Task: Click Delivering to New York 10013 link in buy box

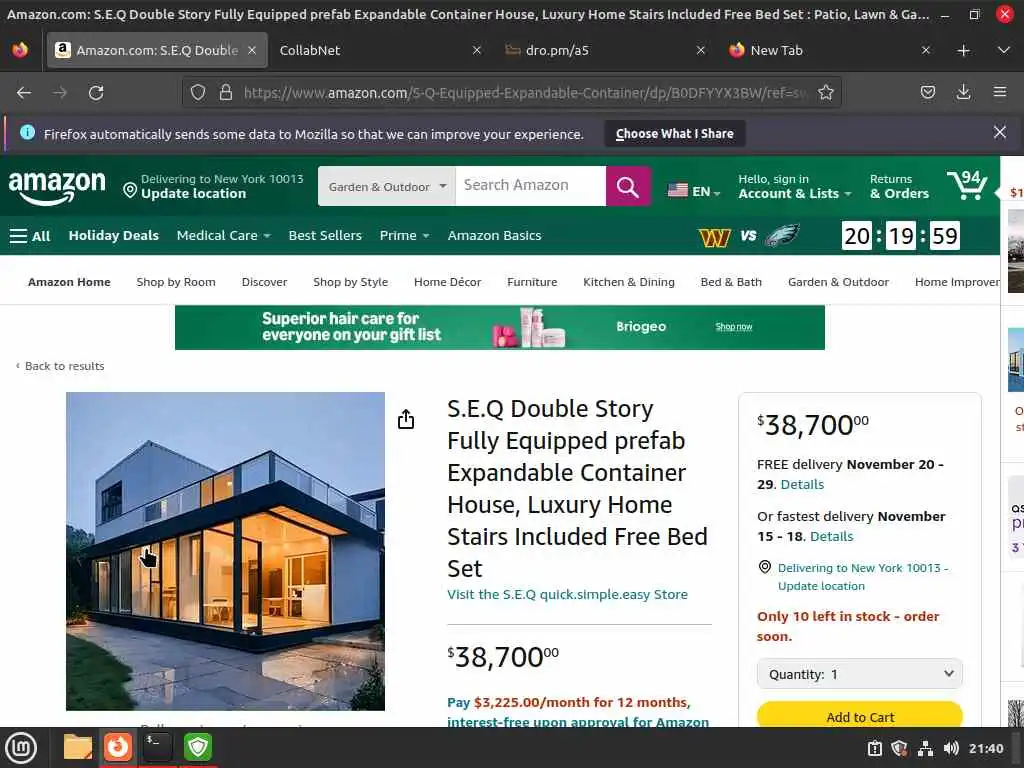Action: (x=863, y=577)
